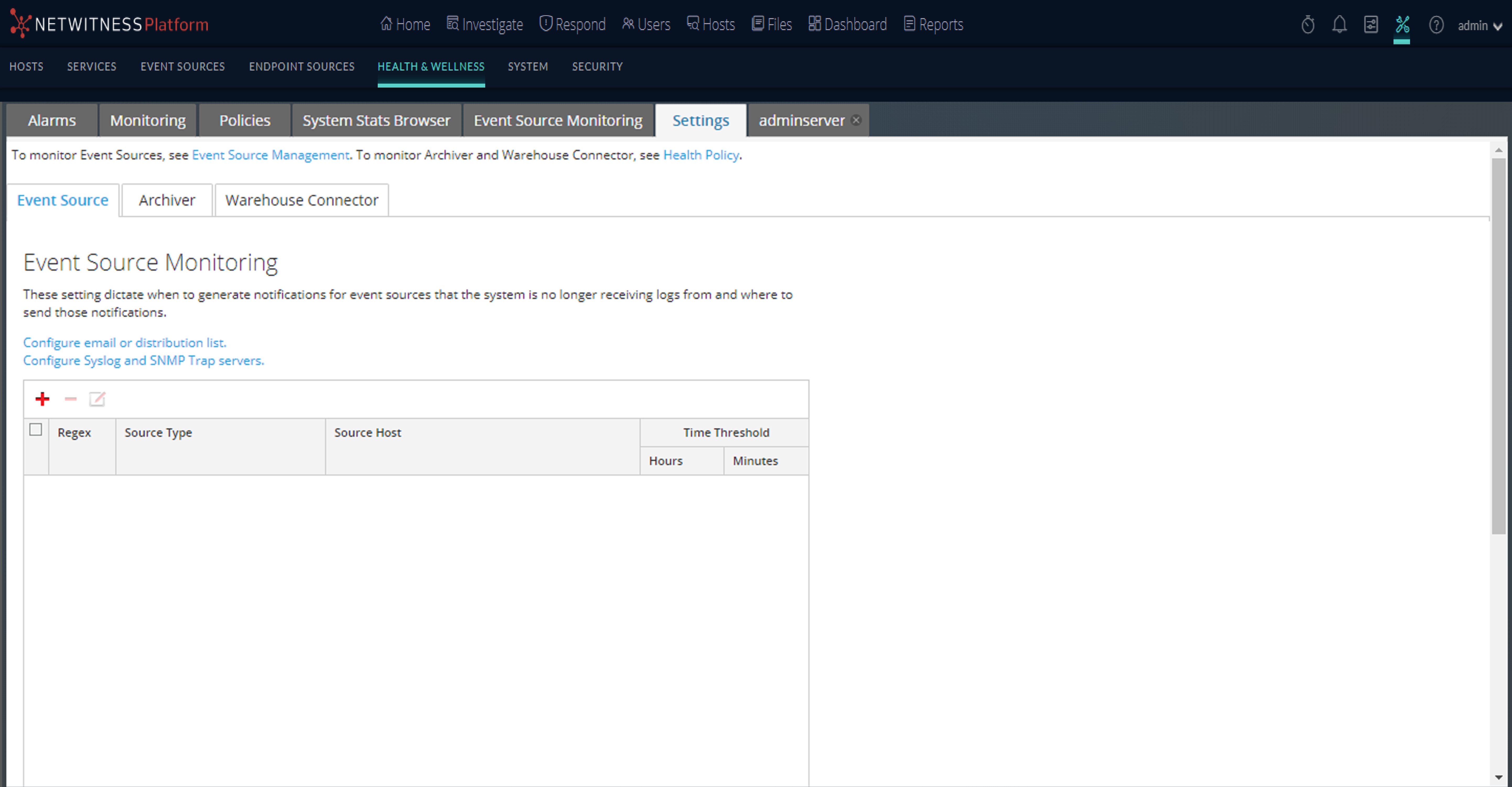Open the Configure email or distribution list link
The height and width of the screenshot is (787, 1512).
[125, 342]
